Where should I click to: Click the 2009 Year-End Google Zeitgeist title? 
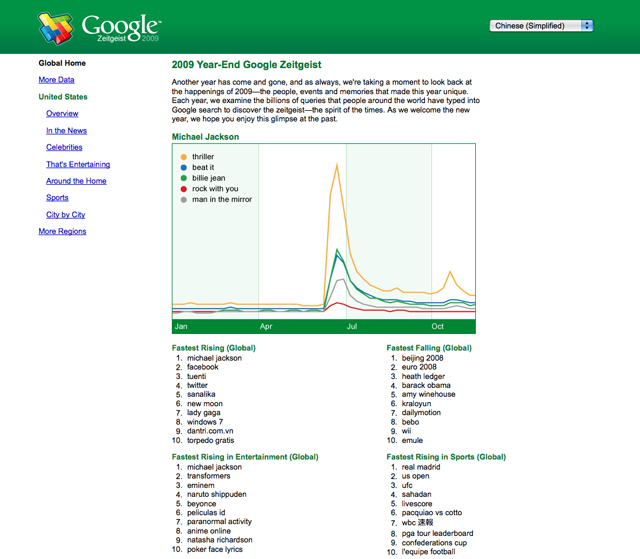pyautogui.click(x=247, y=64)
